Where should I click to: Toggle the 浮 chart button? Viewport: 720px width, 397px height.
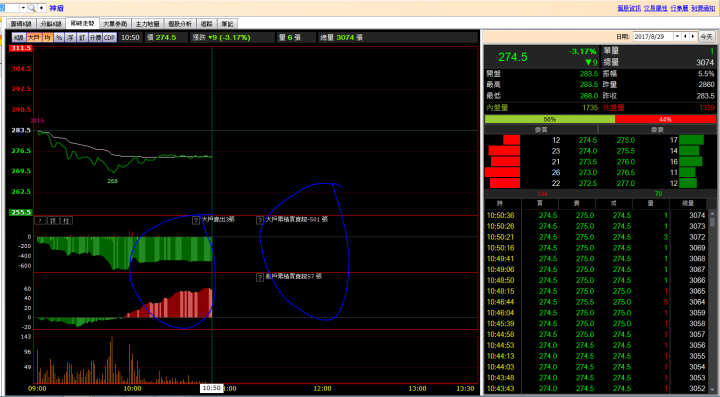[70, 38]
